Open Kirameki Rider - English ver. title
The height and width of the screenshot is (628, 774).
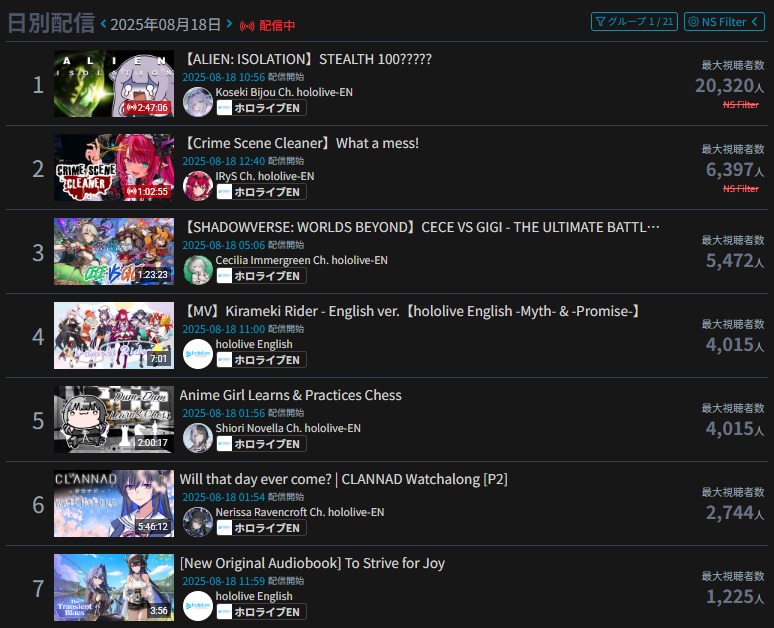(x=411, y=311)
